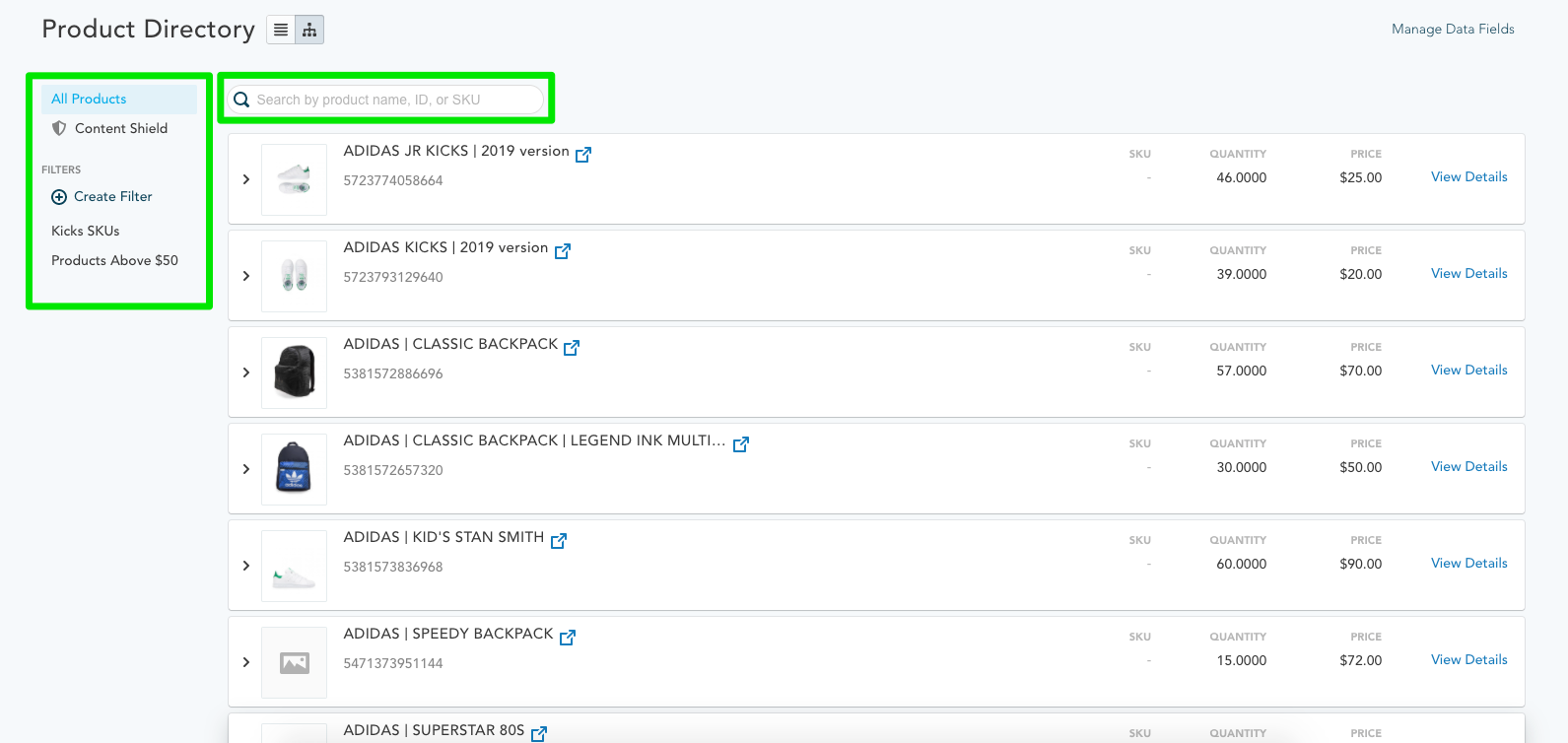The width and height of the screenshot is (1568, 743).
Task: Click ADIDAS JR KICKS shoe thumbnail
Action: (294, 179)
